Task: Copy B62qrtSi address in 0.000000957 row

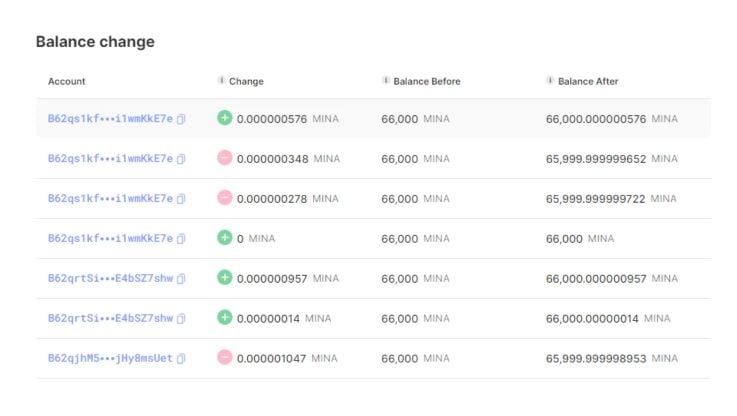Action: [181, 279]
